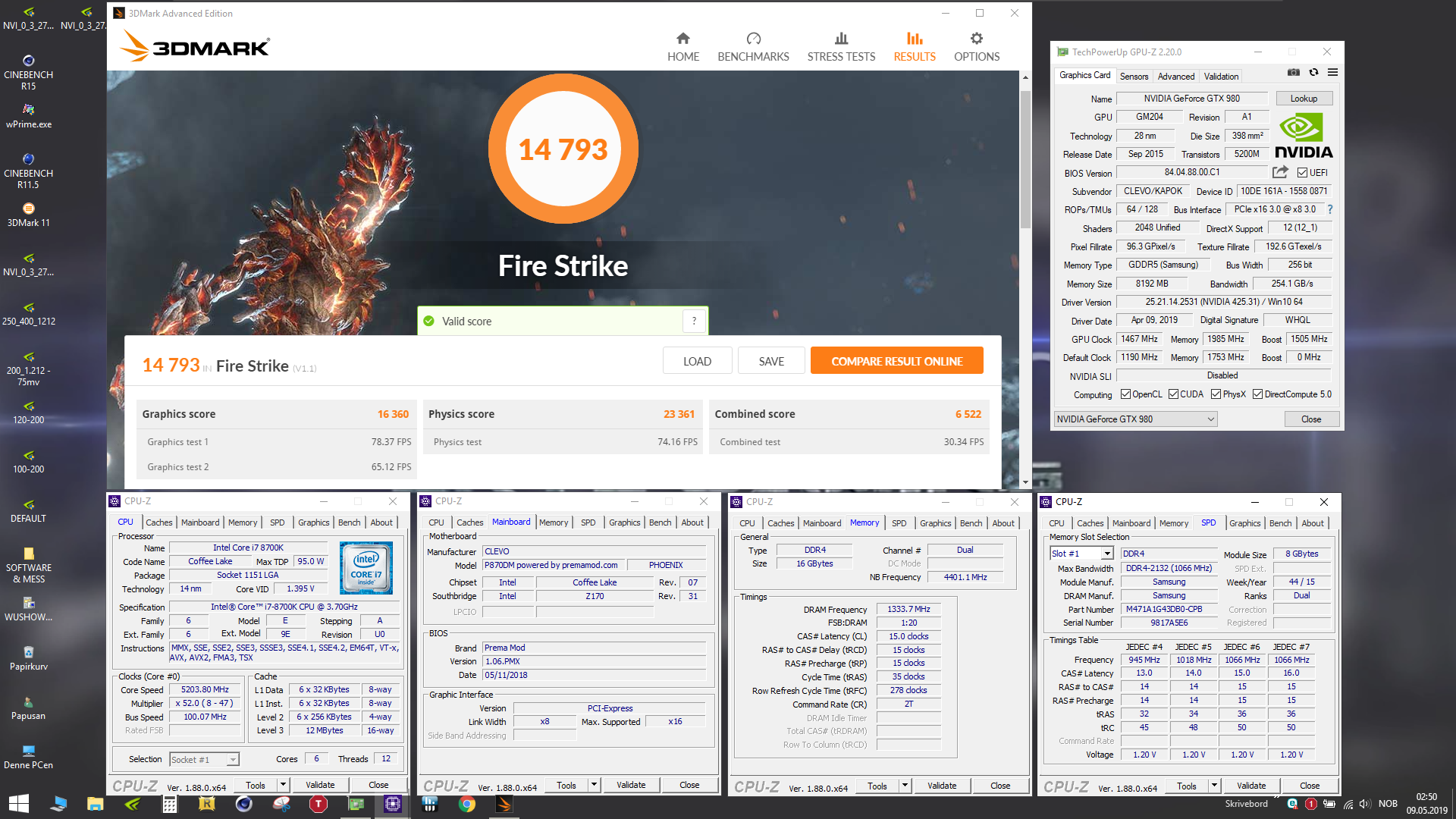Click the 3DMark scrollbar down arrow
This screenshot has height=819, width=1456.
tap(1025, 482)
